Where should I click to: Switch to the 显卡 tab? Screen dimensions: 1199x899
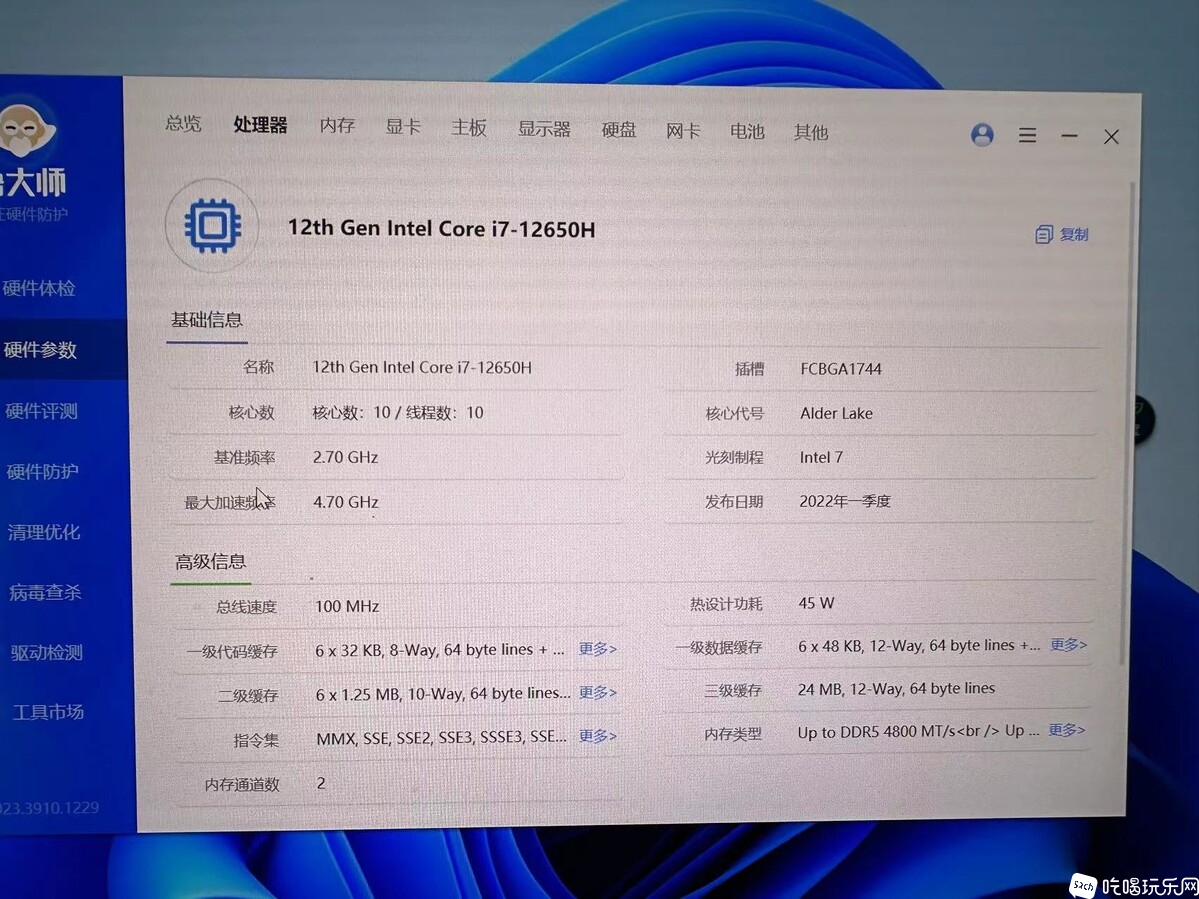pyautogui.click(x=403, y=127)
